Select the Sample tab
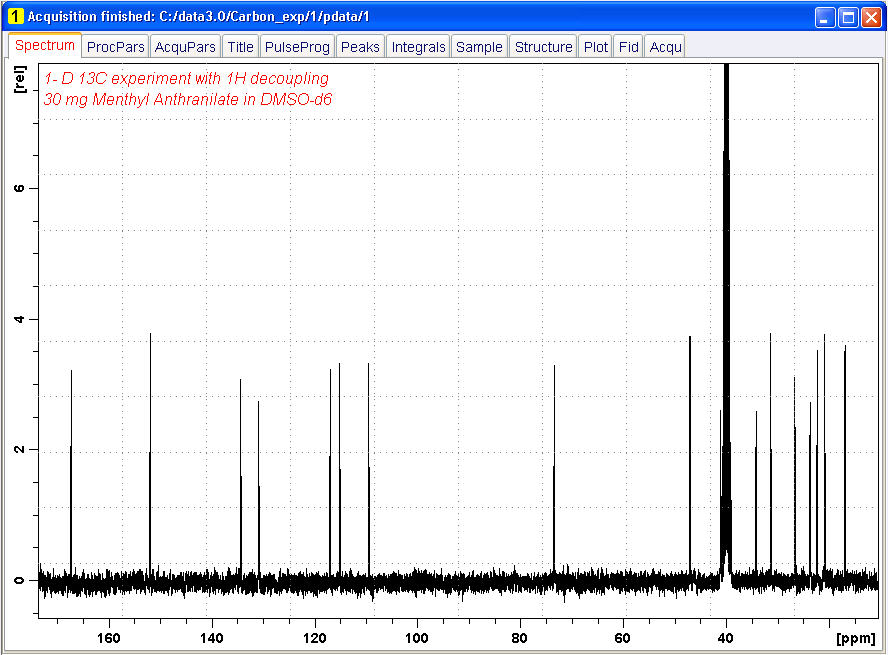This screenshot has height=655, width=888. click(479, 47)
